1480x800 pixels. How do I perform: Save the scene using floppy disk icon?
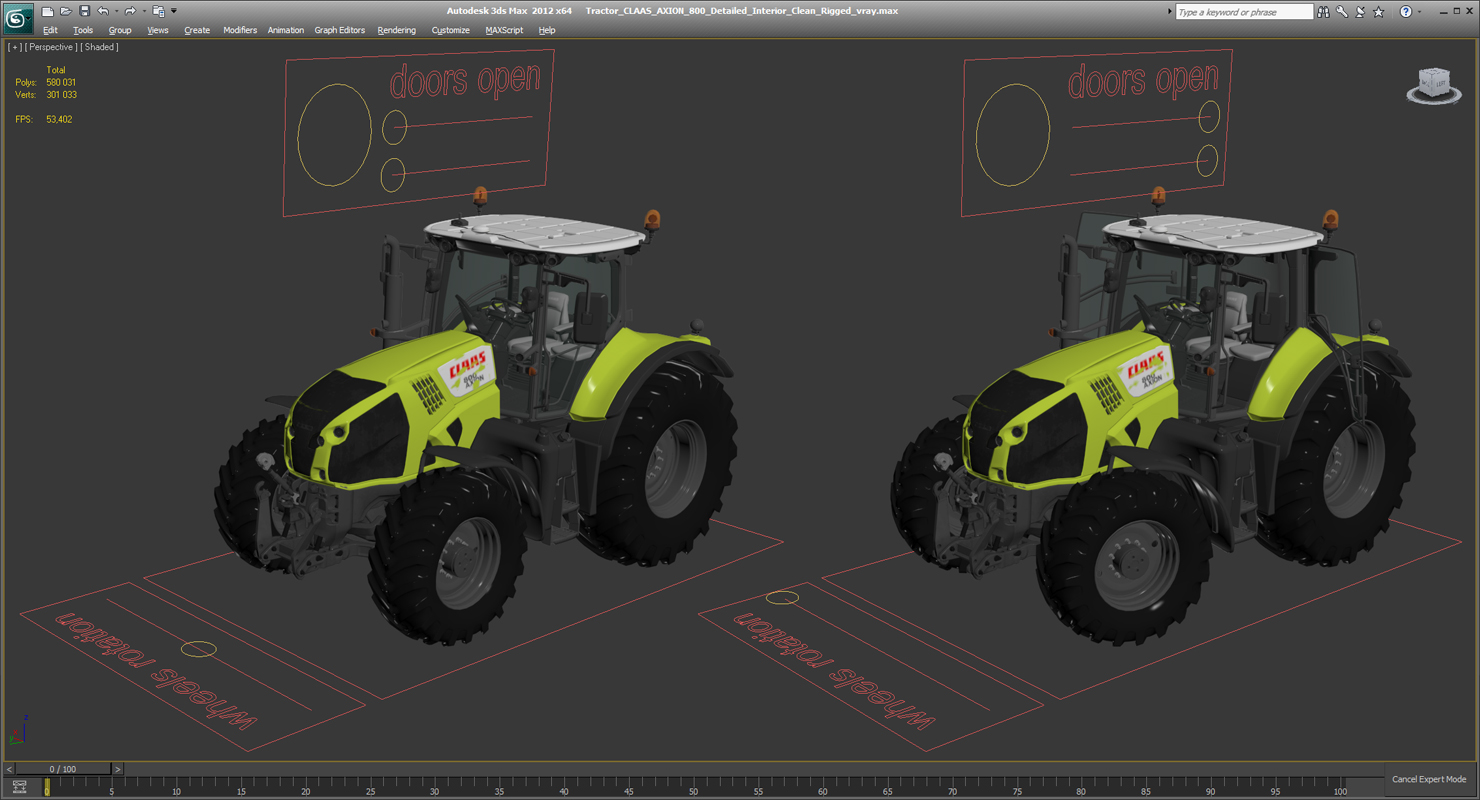coord(84,11)
